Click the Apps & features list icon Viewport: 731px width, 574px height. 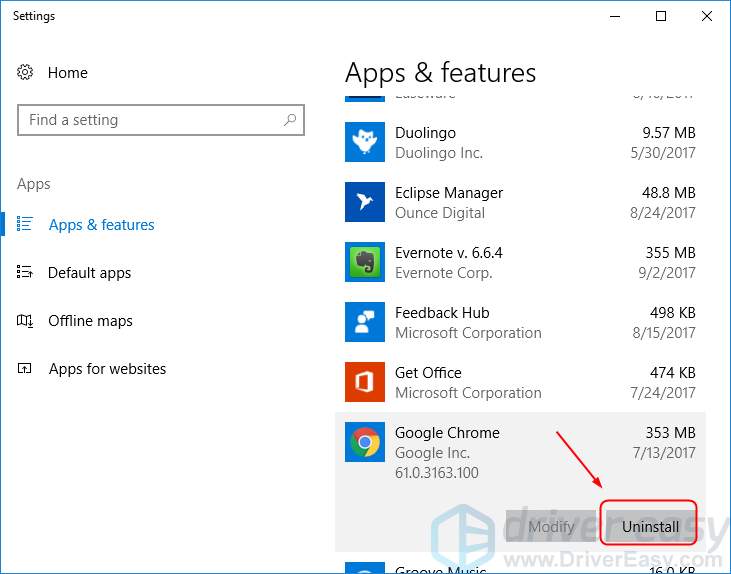[24, 224]
